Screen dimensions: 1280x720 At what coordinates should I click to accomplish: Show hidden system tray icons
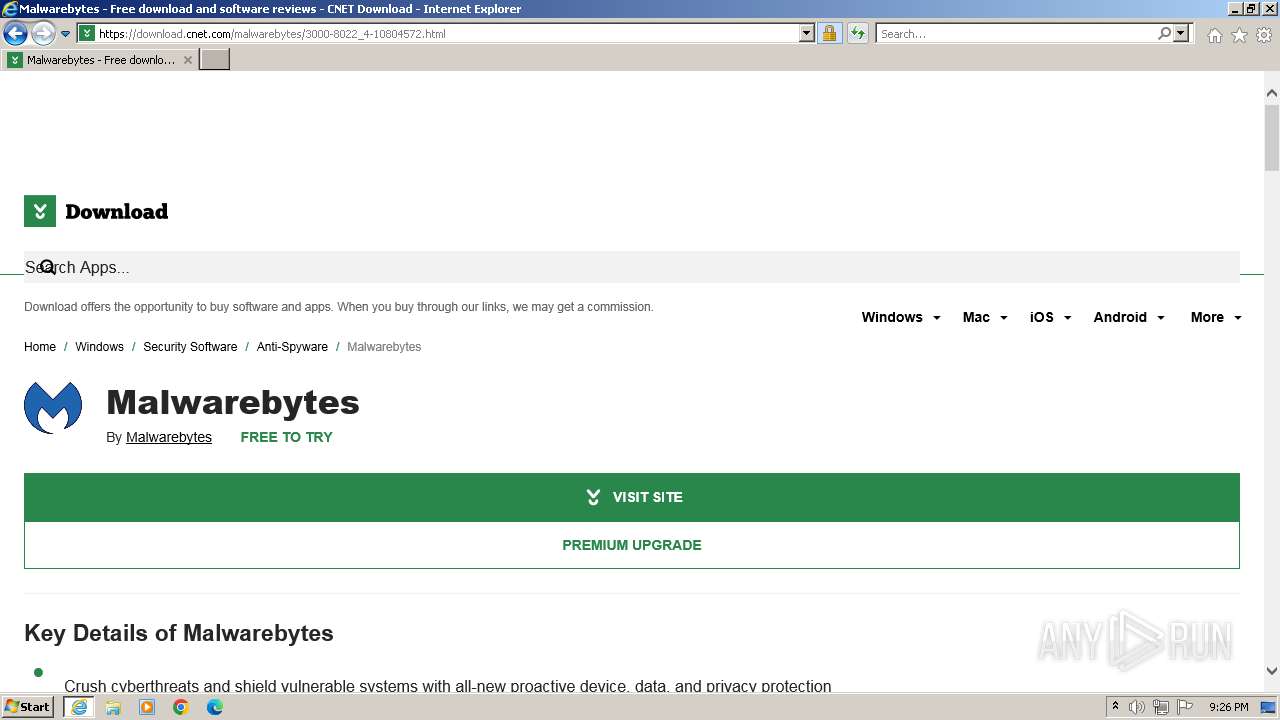1115,707
